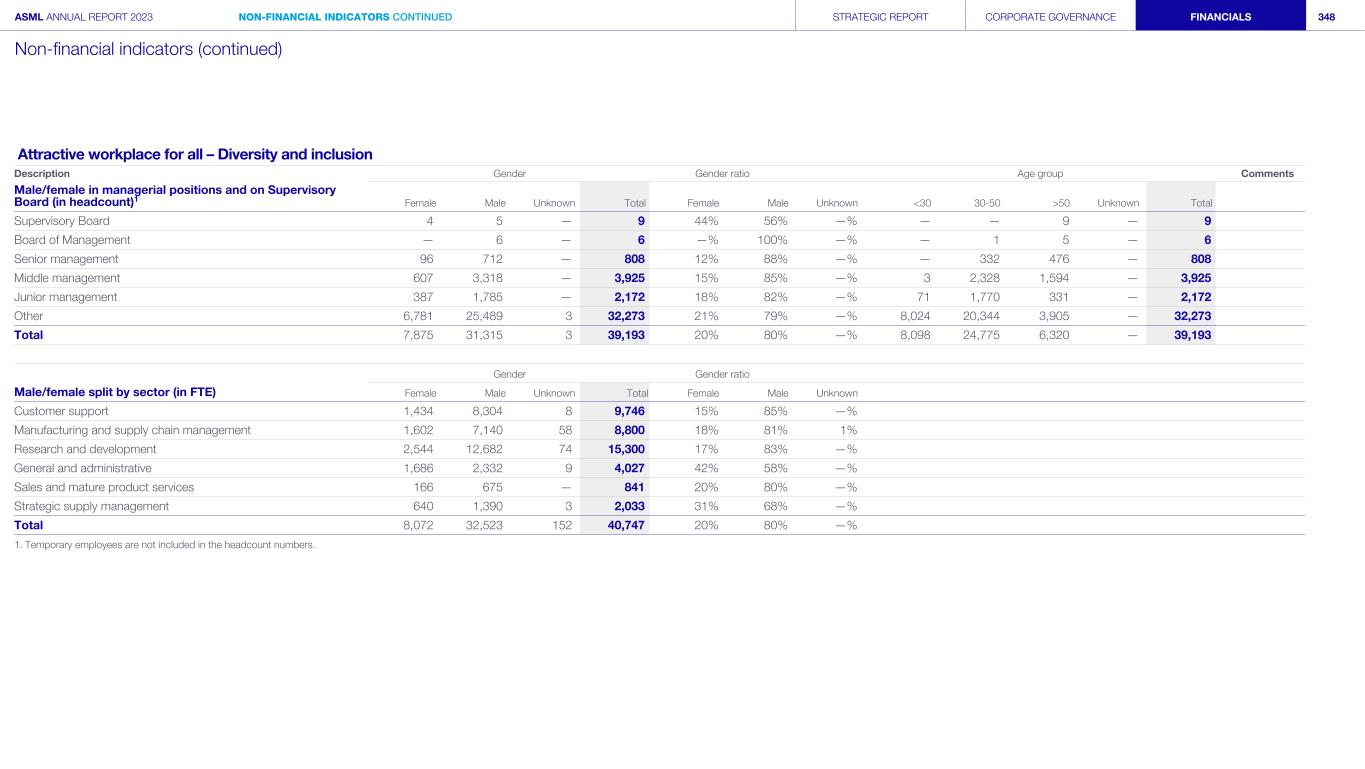Click the temporary employees footnote text

[164, 545]
